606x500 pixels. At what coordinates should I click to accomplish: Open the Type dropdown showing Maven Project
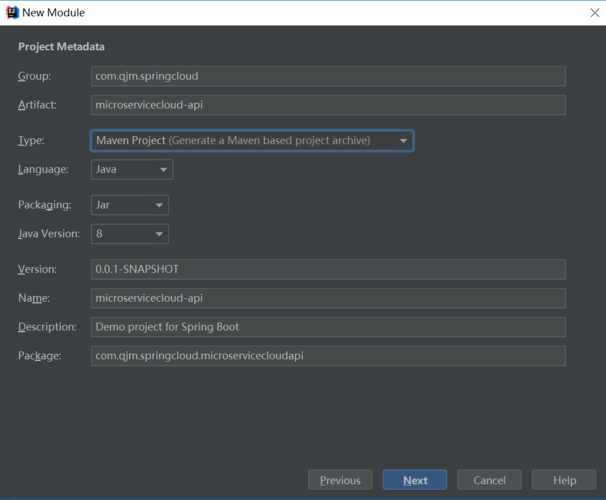pos(252,141)
